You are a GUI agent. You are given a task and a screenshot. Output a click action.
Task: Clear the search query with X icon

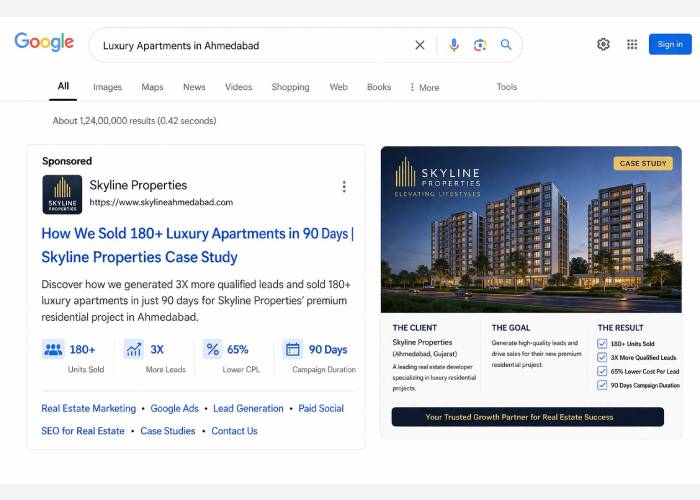(420, 45)
